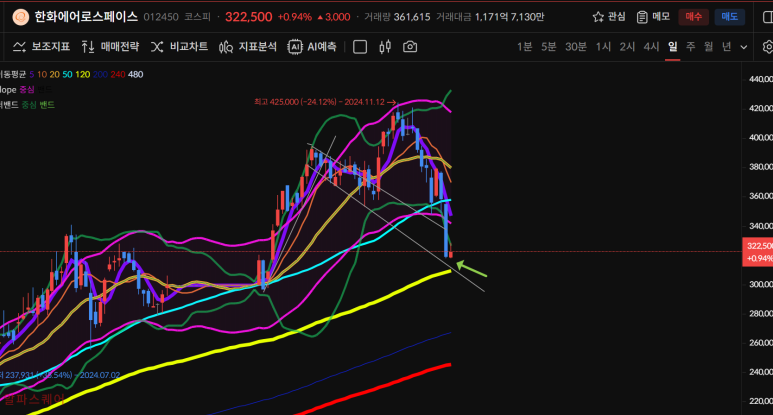
Task: Click the 380,000 price axis label
Action: coord(761,167)
